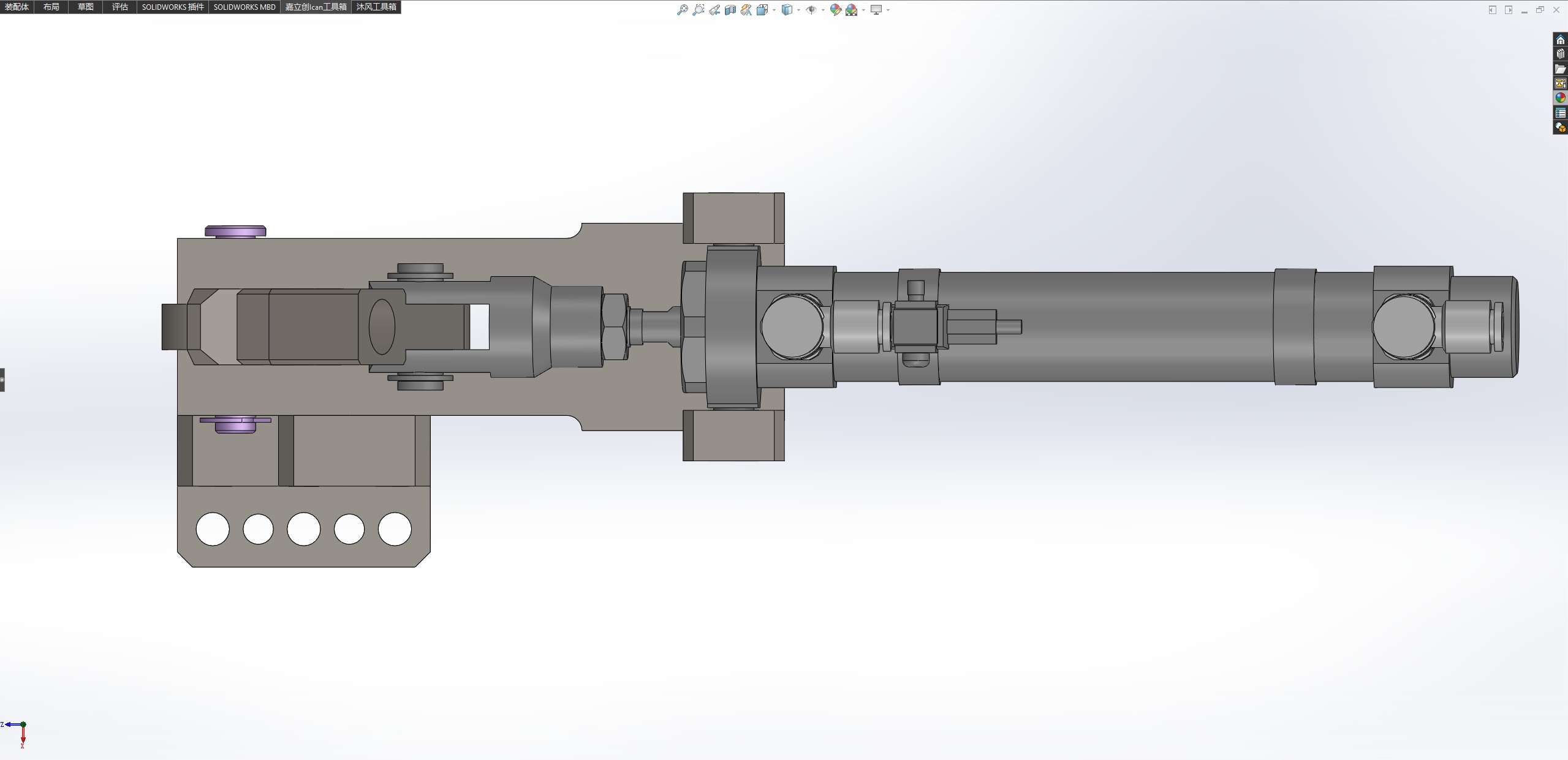Image resolution: width=1568 pixels, height=760 pixels.
Task: Click the Zoom to Fit icon
Action: pyautogui.click(x=682, y=10)
